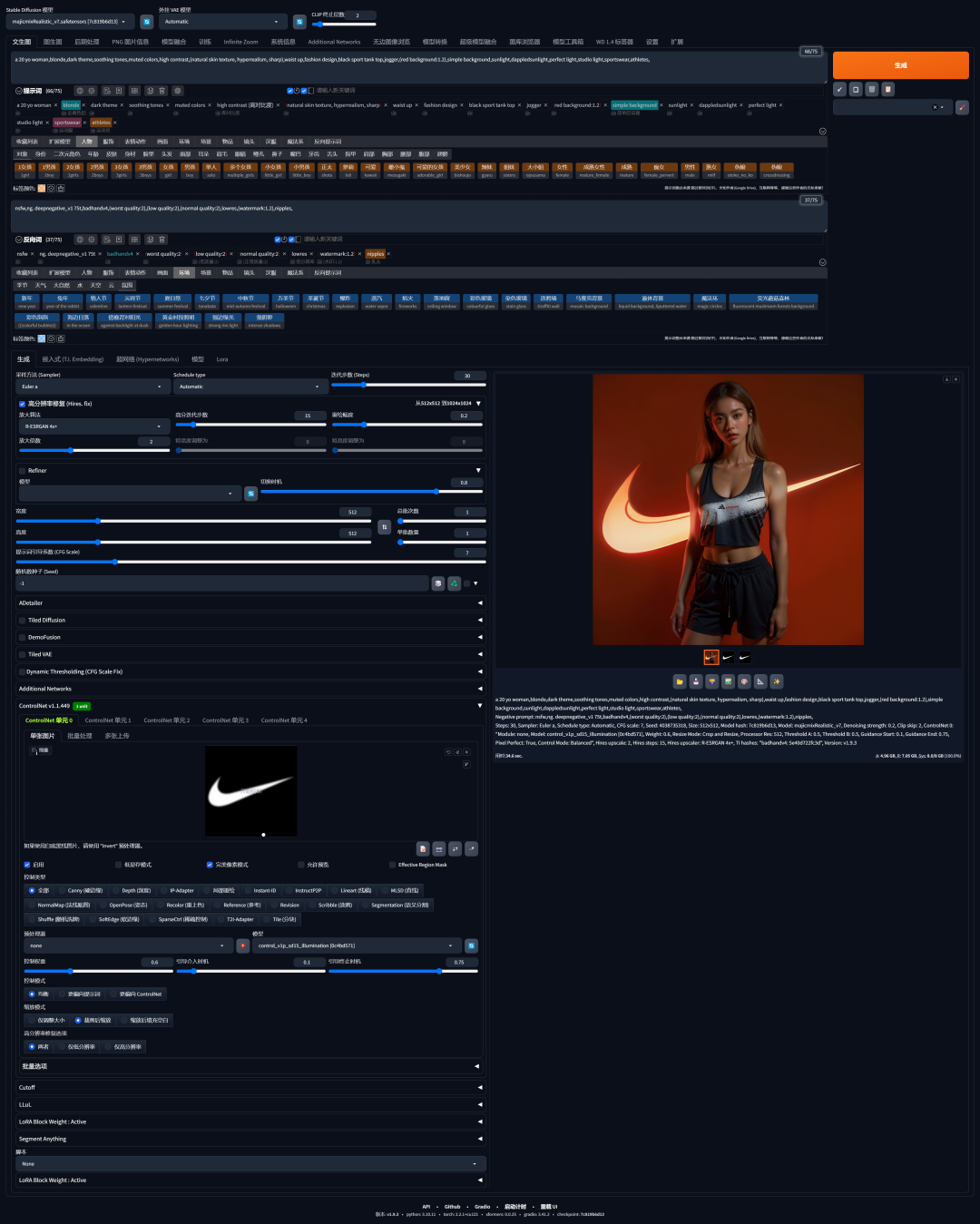Click the 'blonde' prompt tag

(x=71, y=105)
